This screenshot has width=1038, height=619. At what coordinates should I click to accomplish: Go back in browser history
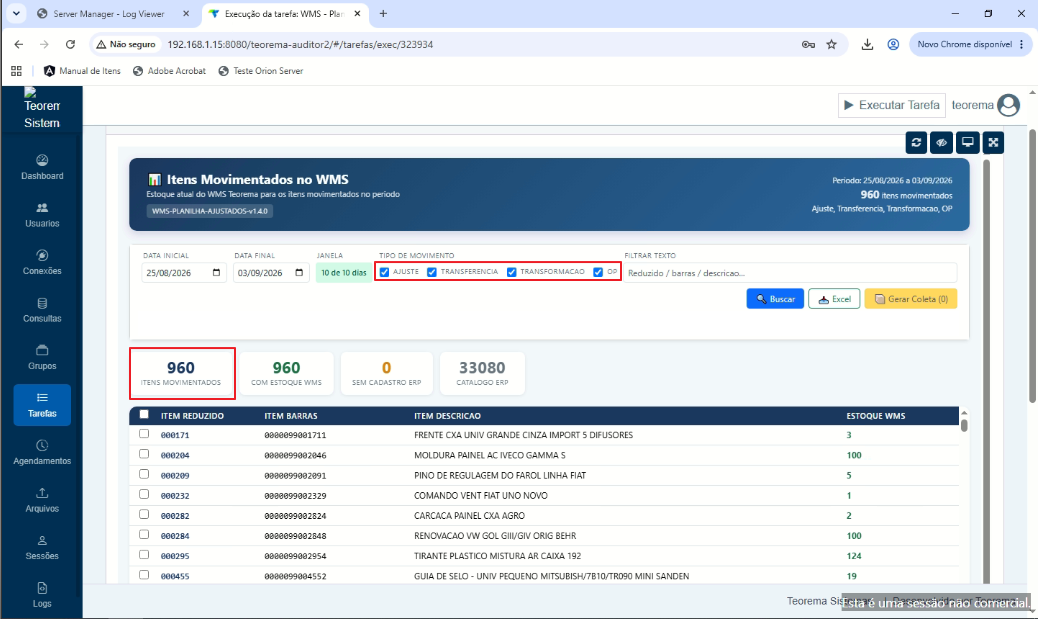click(x=19, y=44)
